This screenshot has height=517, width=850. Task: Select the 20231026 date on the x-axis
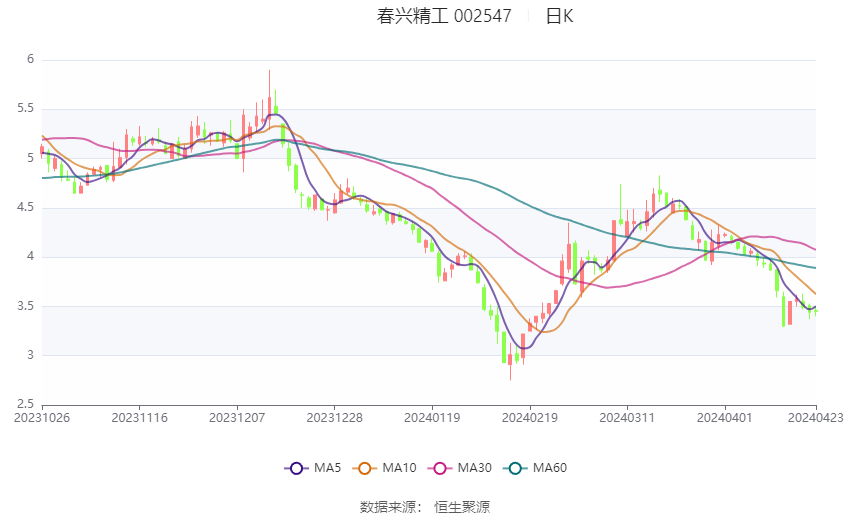[x=42, y=416]
